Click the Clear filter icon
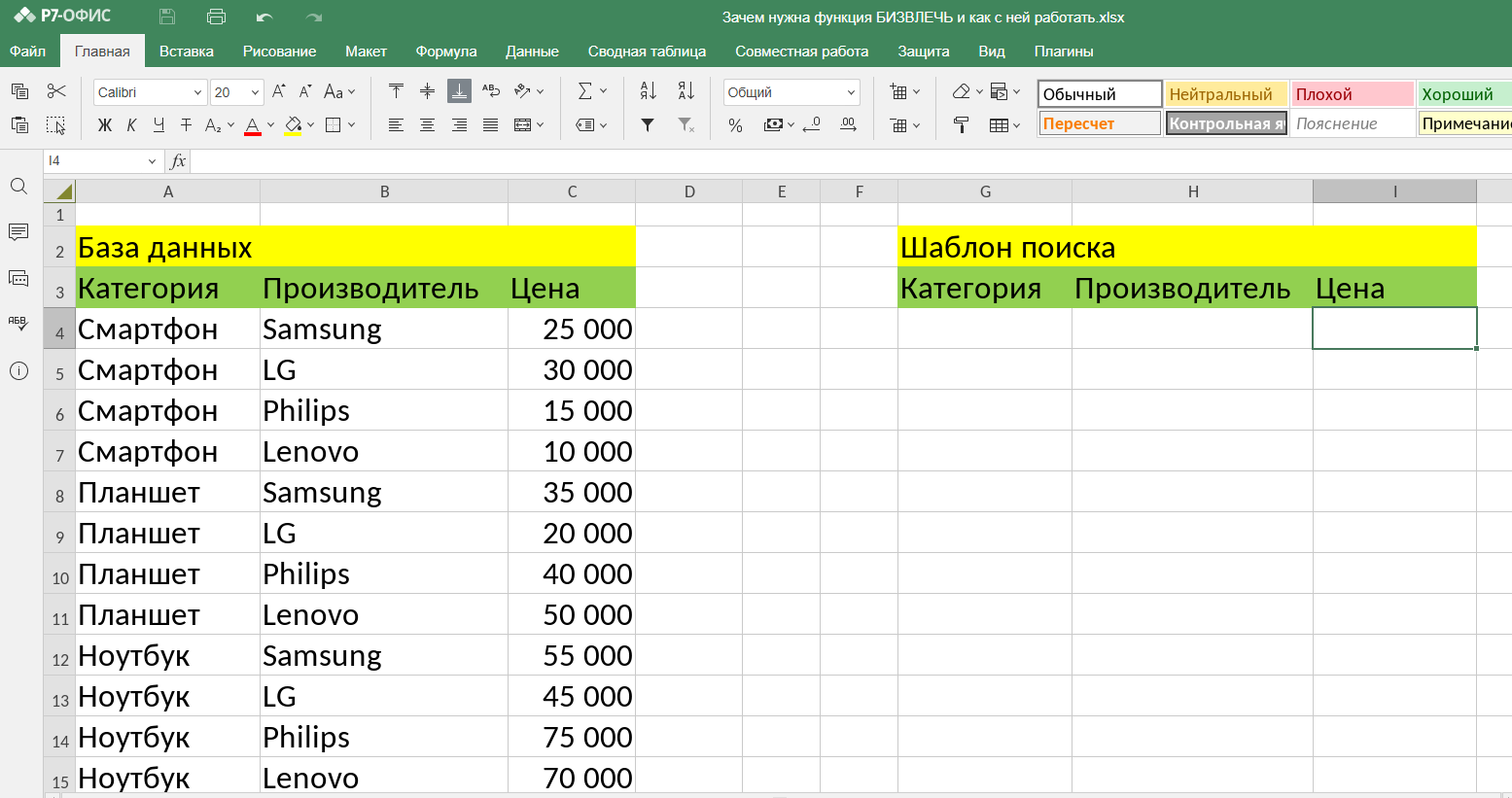The height and width of the screenshot is (798, 1512). click(x=686, y=124)
